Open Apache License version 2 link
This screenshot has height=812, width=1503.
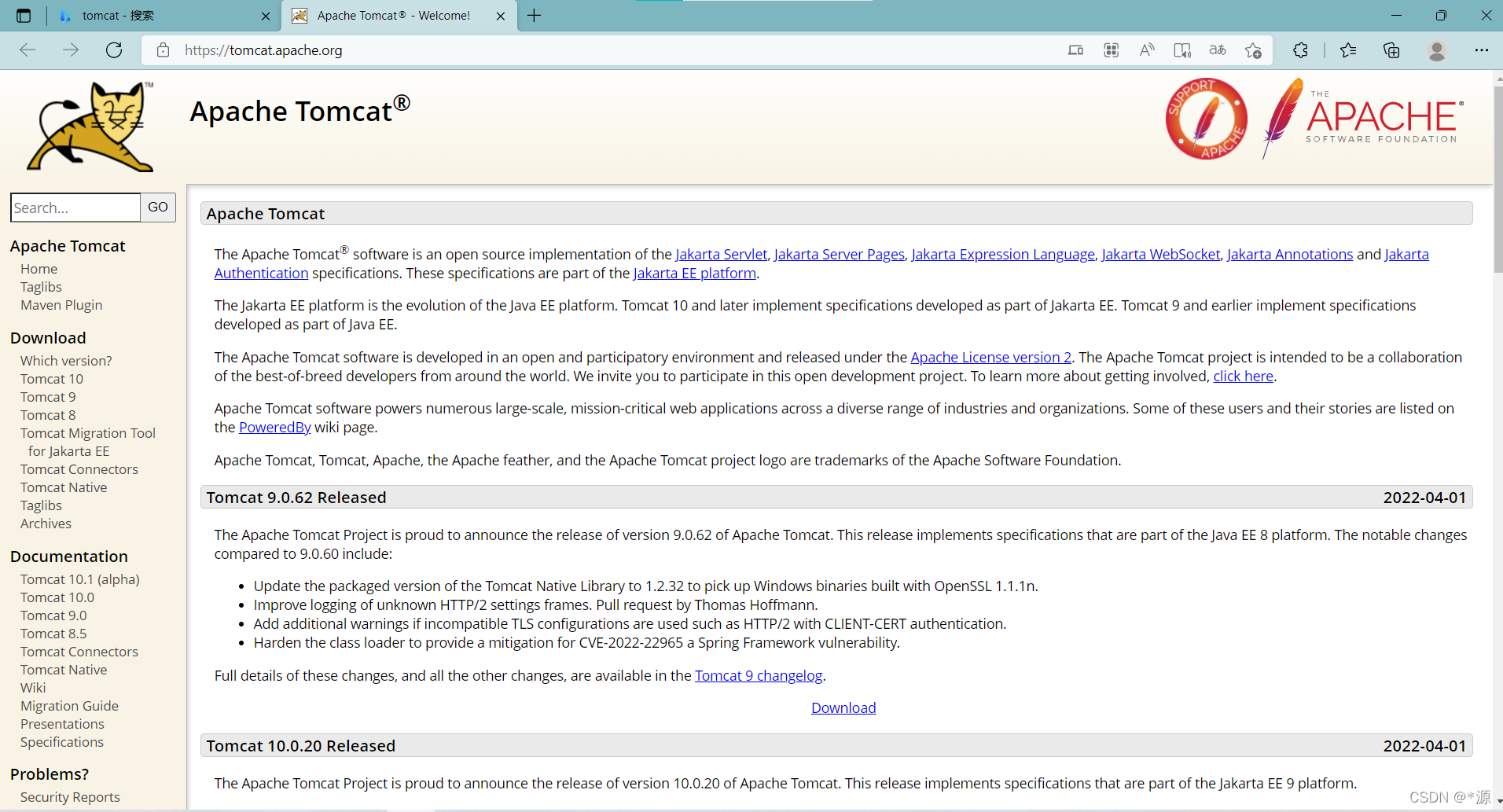991,357
